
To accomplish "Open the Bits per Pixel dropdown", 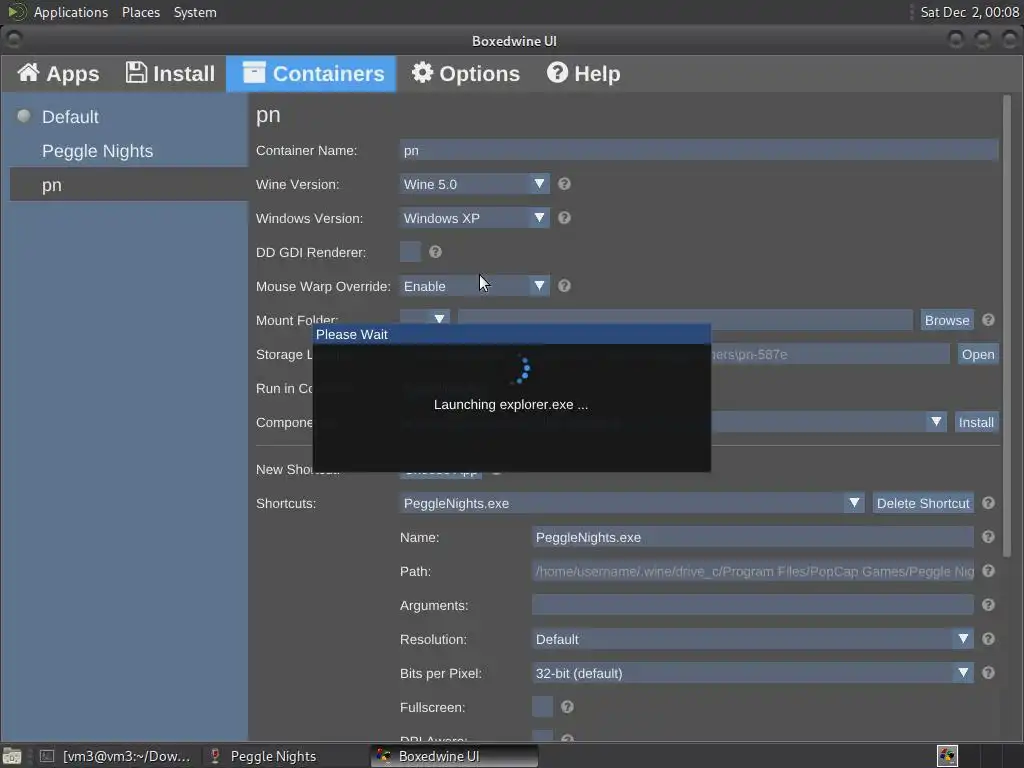I will 752,673.
